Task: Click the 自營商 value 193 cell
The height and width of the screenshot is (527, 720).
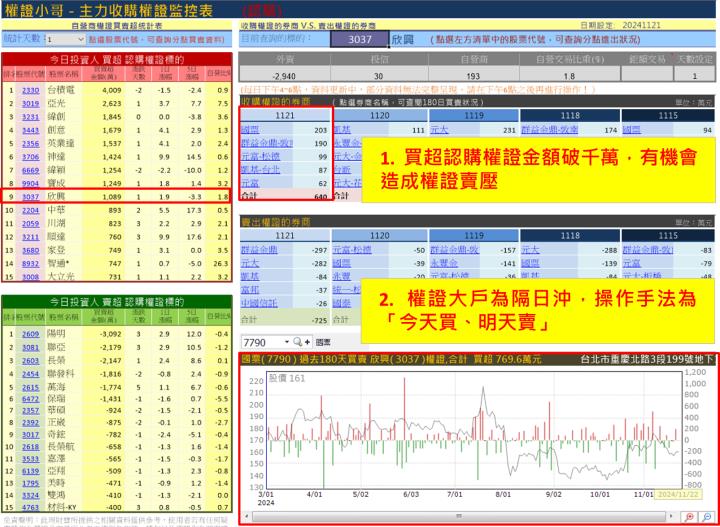Action: tap(473, 76)
